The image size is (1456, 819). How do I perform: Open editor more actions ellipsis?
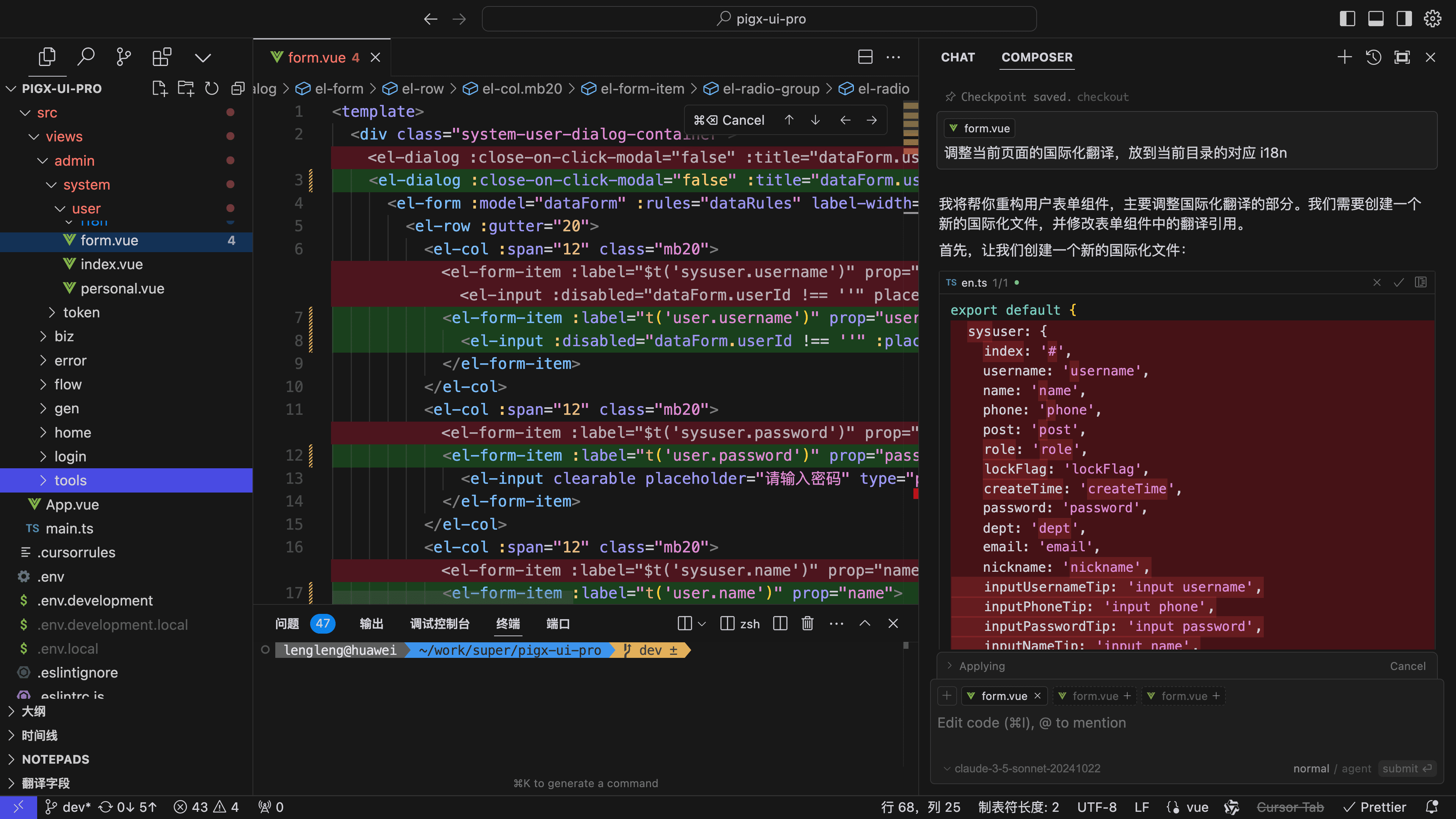pos(893,57)
